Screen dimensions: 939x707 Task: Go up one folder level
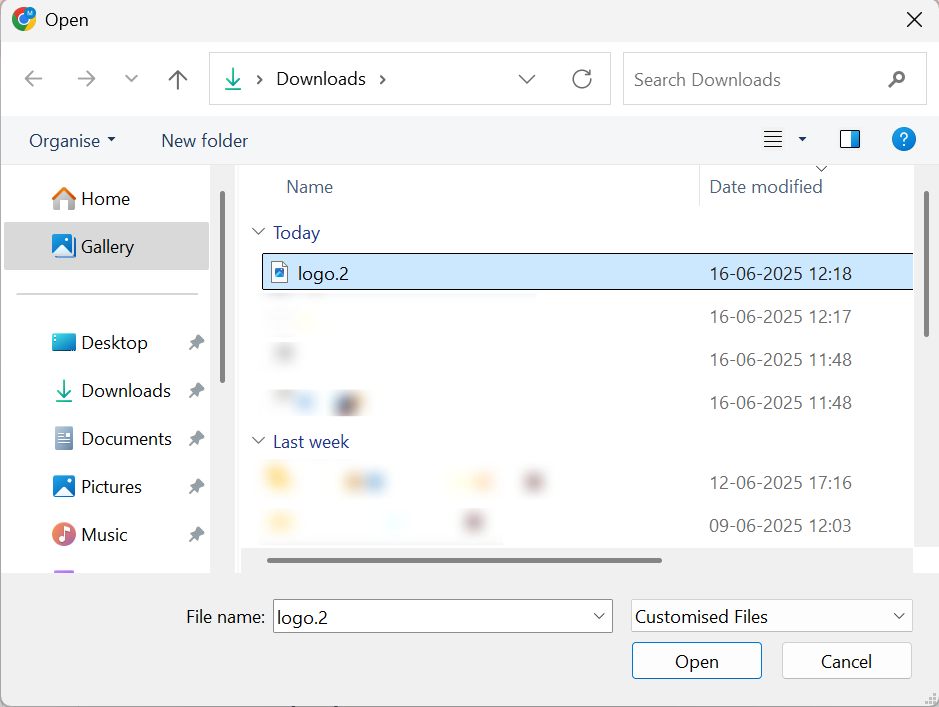point(178,79)
